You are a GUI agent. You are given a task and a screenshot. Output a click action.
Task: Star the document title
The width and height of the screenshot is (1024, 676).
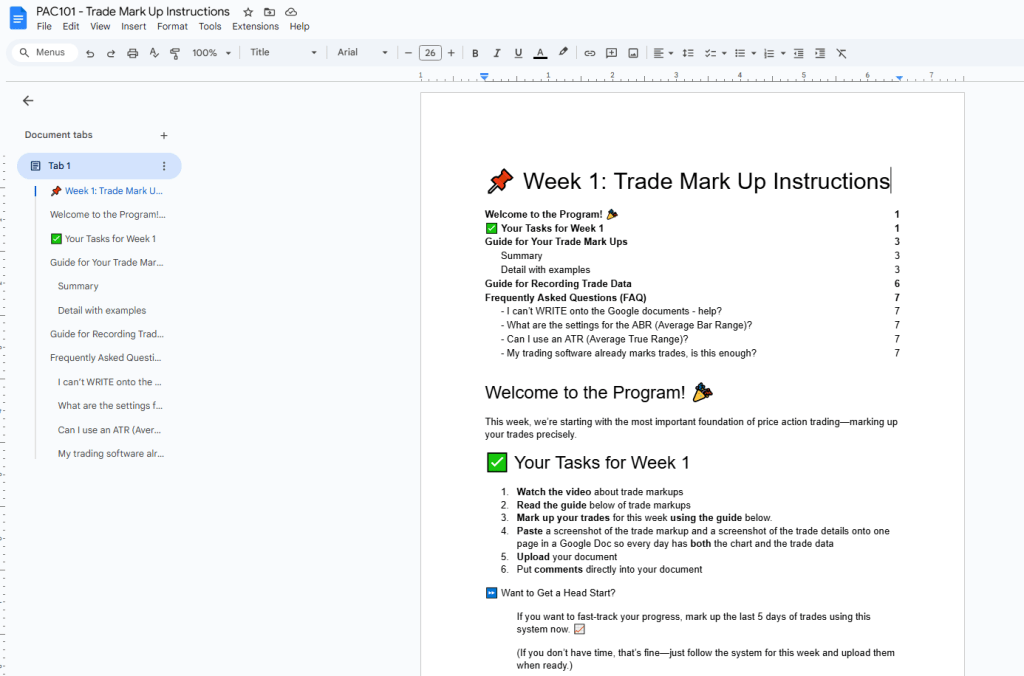pyautogui.click(x=248, y=12)
